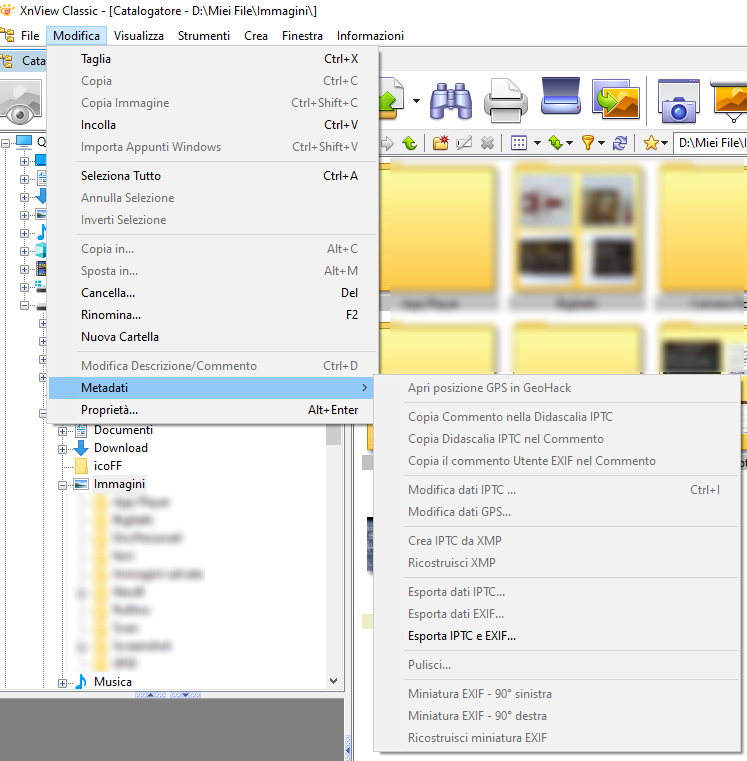Click the Slideshow projector screen icon
The height and width of the screenshot is (761, 747).
coord(730,101)
